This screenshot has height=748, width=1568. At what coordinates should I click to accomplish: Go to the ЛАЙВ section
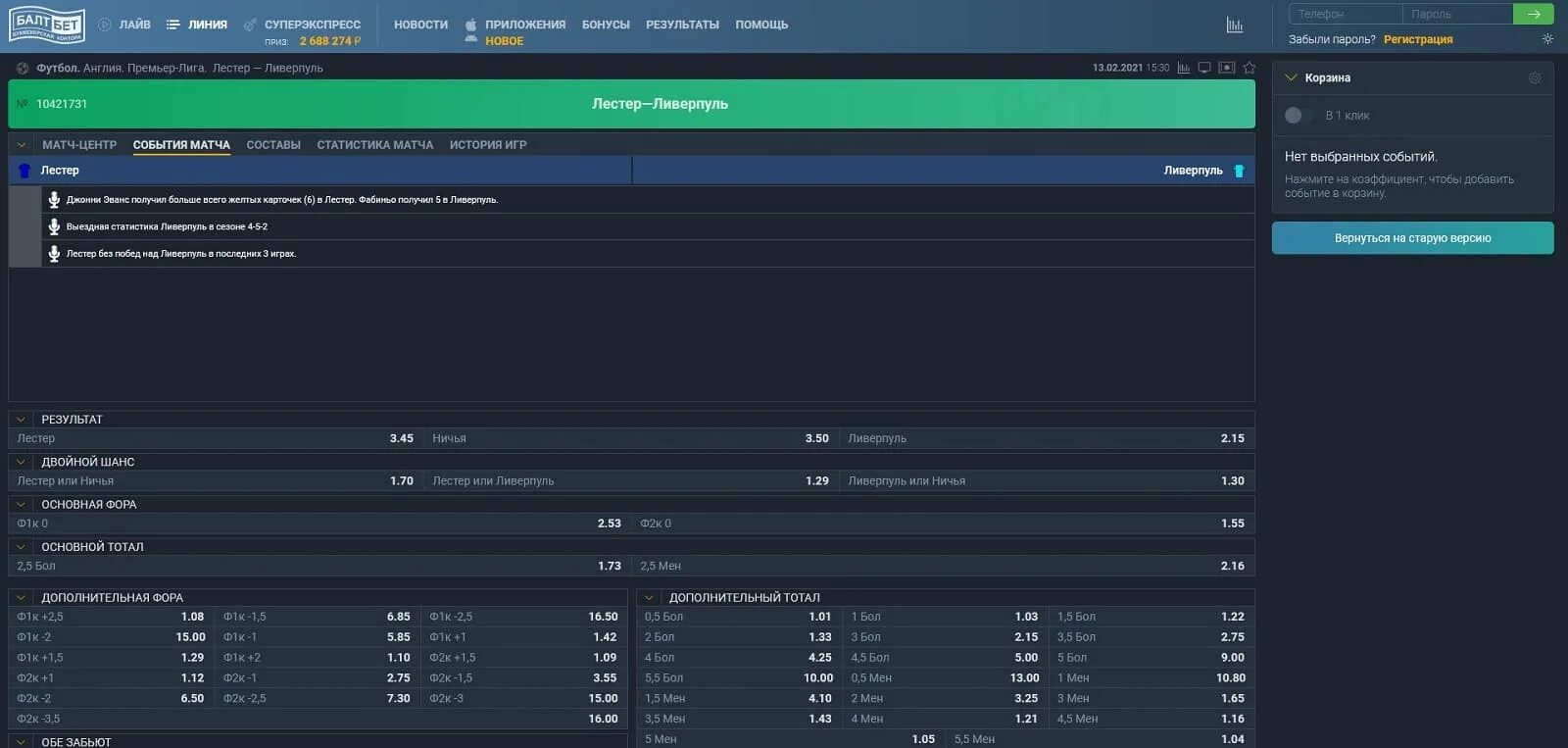point(135,25)
